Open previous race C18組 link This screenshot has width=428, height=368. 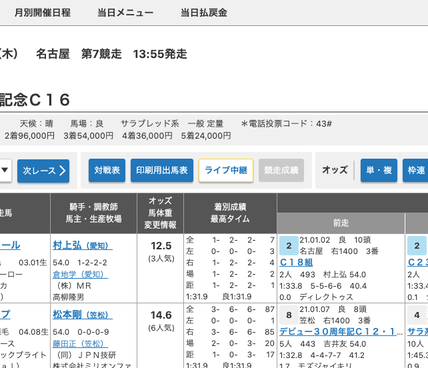(296, 263)
